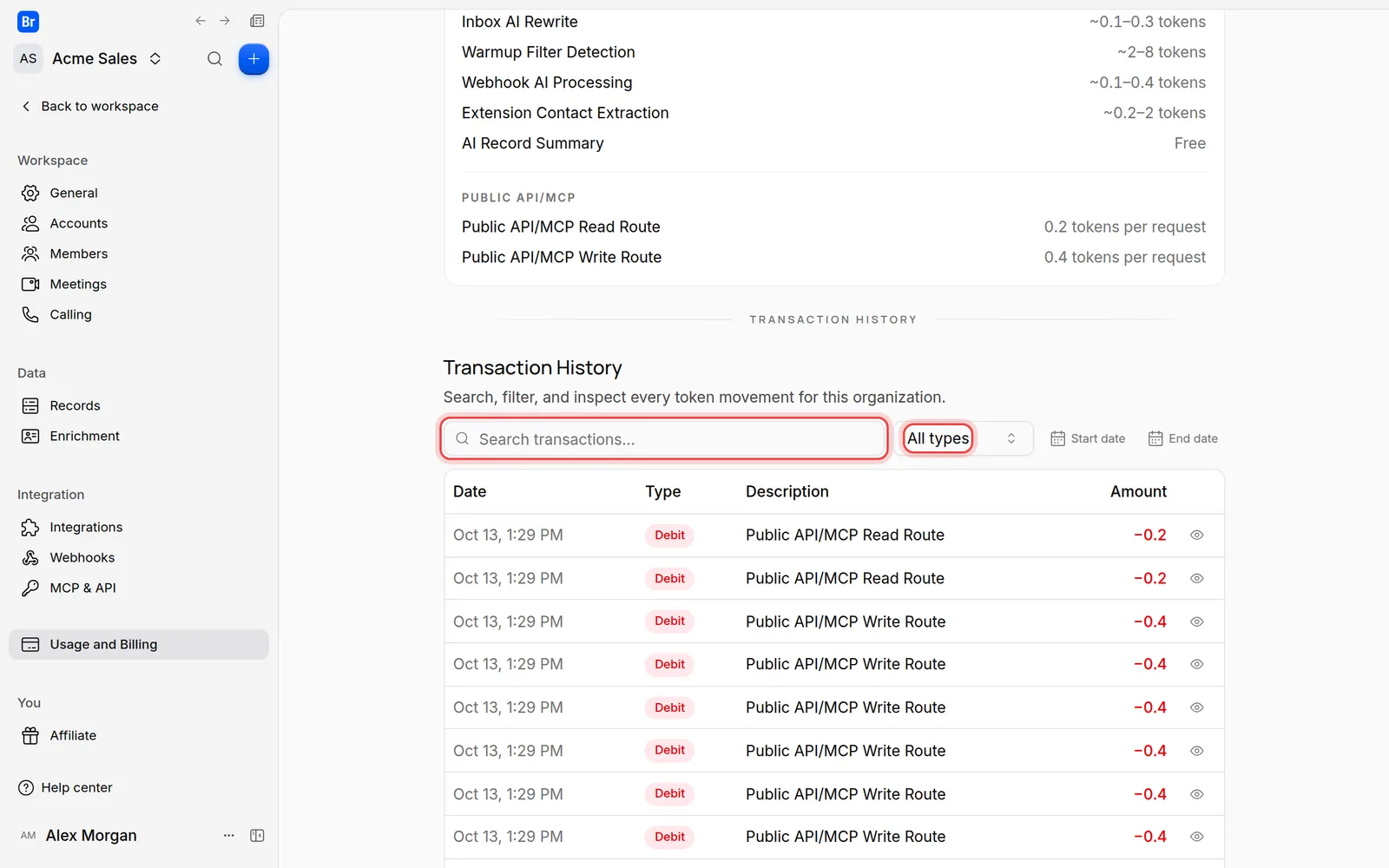Image resolution: width=1389 pixels, height=868 pixels.
Task: Click the Calling phone icon
Action: point(30,314)
